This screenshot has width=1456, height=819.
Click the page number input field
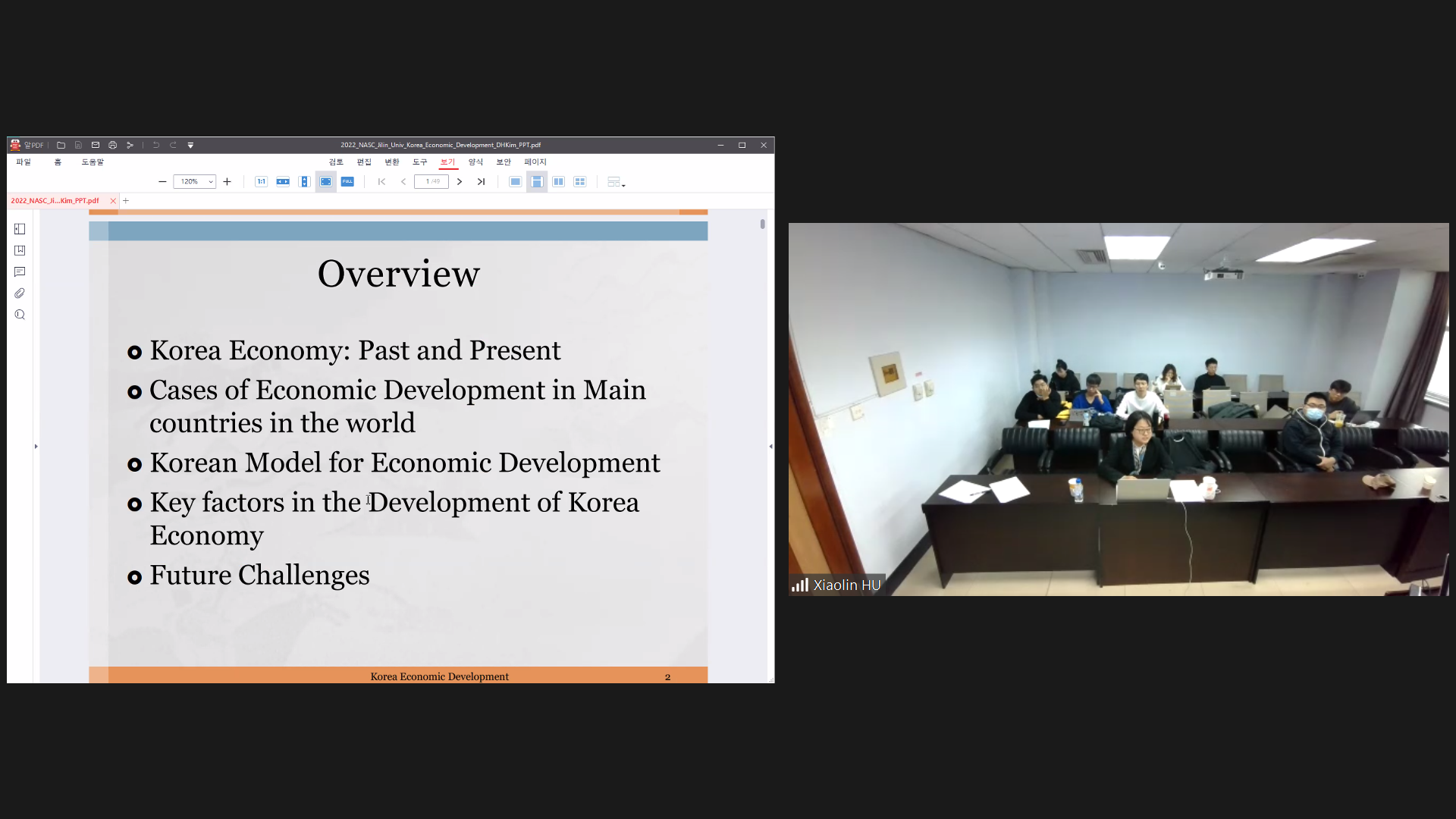[x=431, y=182]
